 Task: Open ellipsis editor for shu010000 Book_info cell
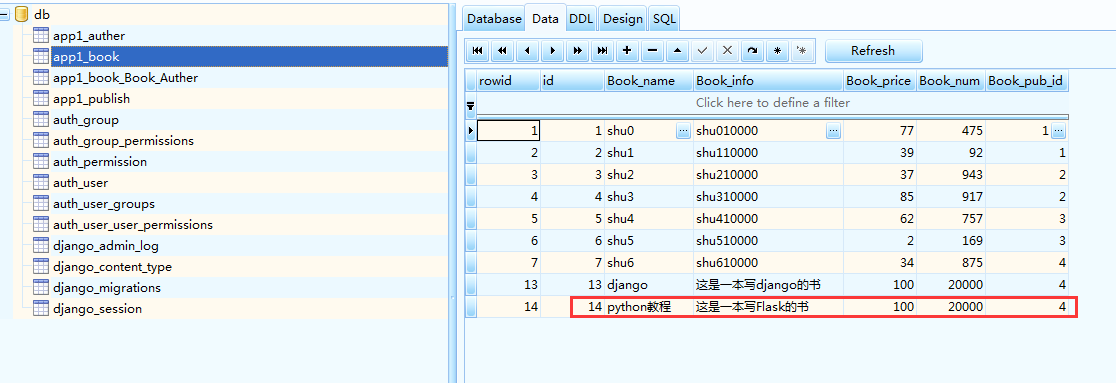(833, 131)
